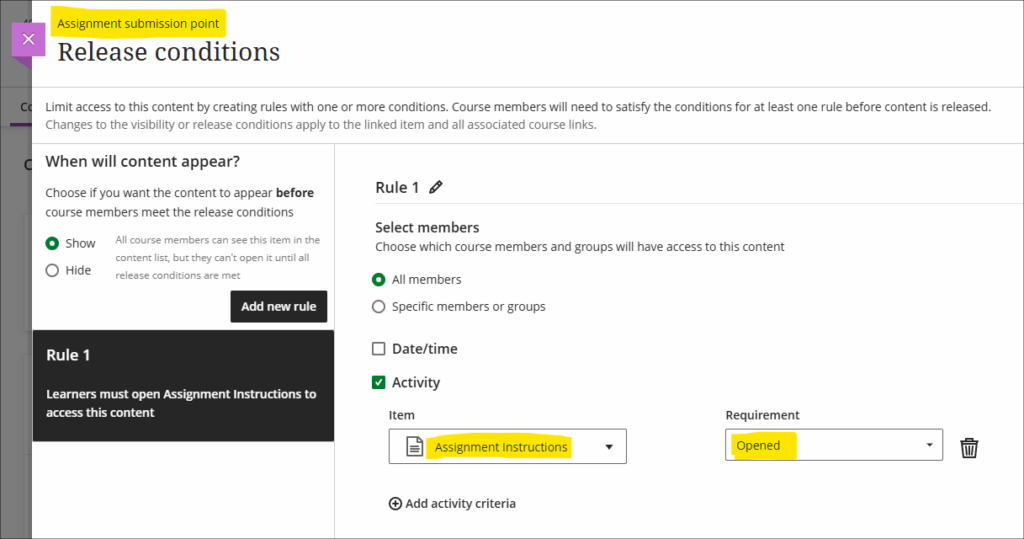Click the pencil icon to rename Rule 1

[x=435, y=187]
